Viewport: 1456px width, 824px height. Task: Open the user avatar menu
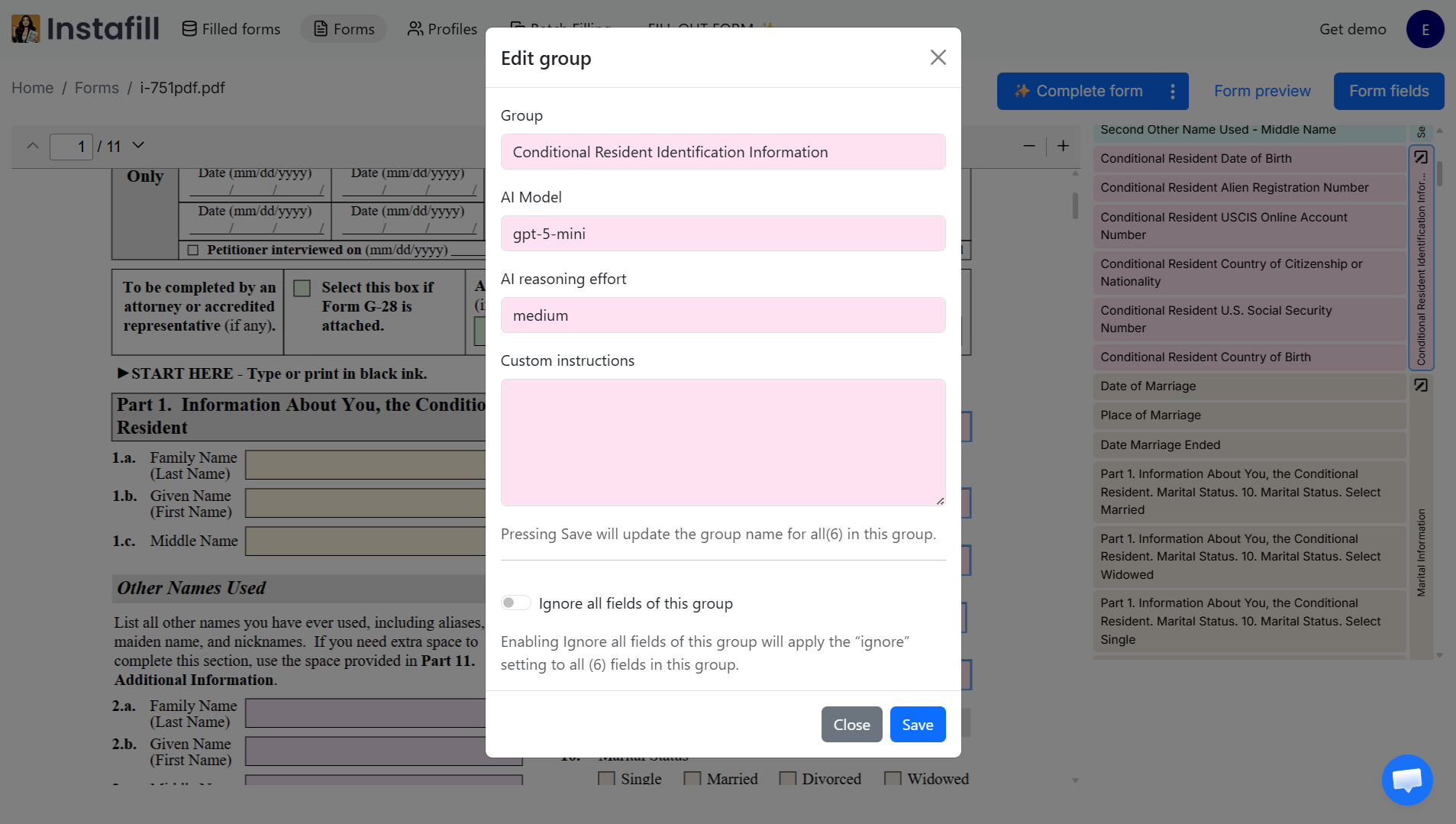(1425, 29)
